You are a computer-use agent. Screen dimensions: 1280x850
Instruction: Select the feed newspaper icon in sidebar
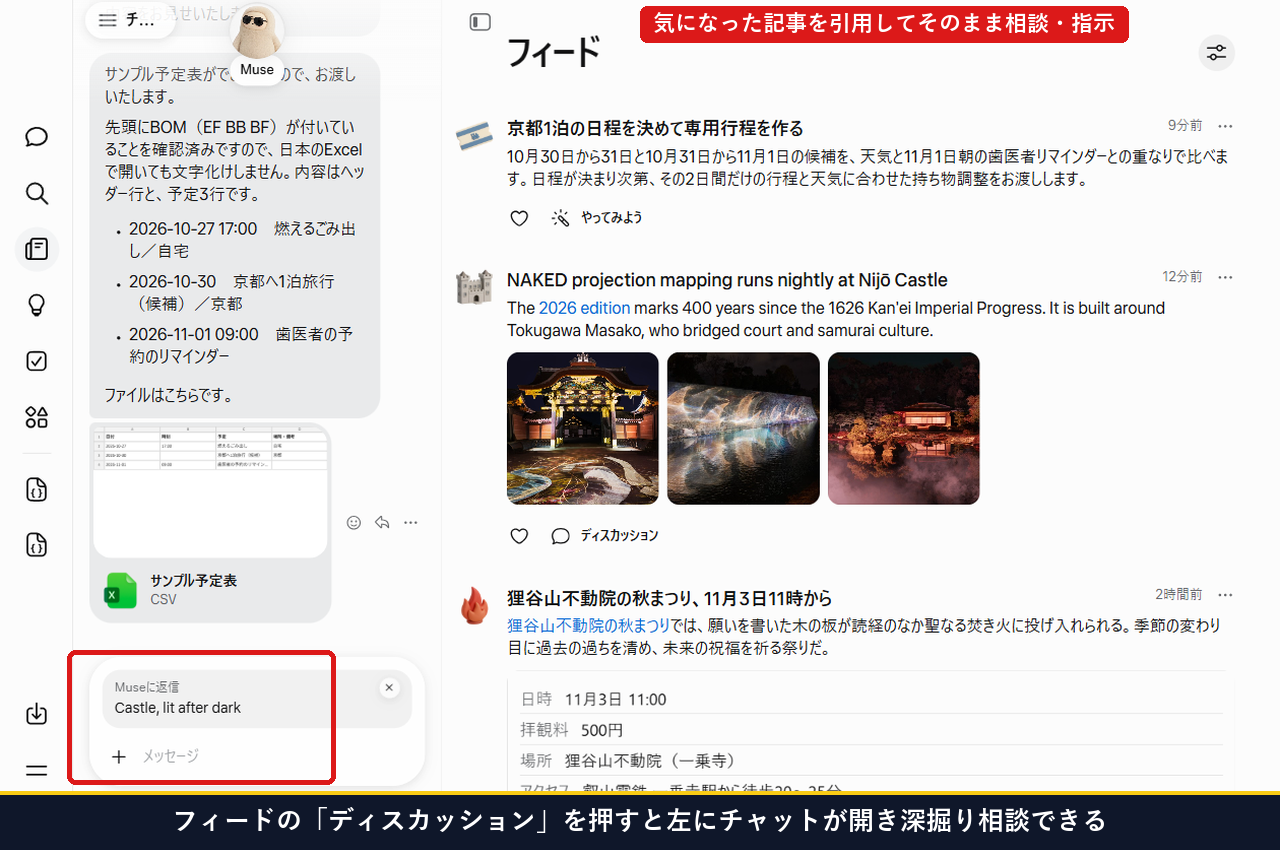tap(37, 249)
